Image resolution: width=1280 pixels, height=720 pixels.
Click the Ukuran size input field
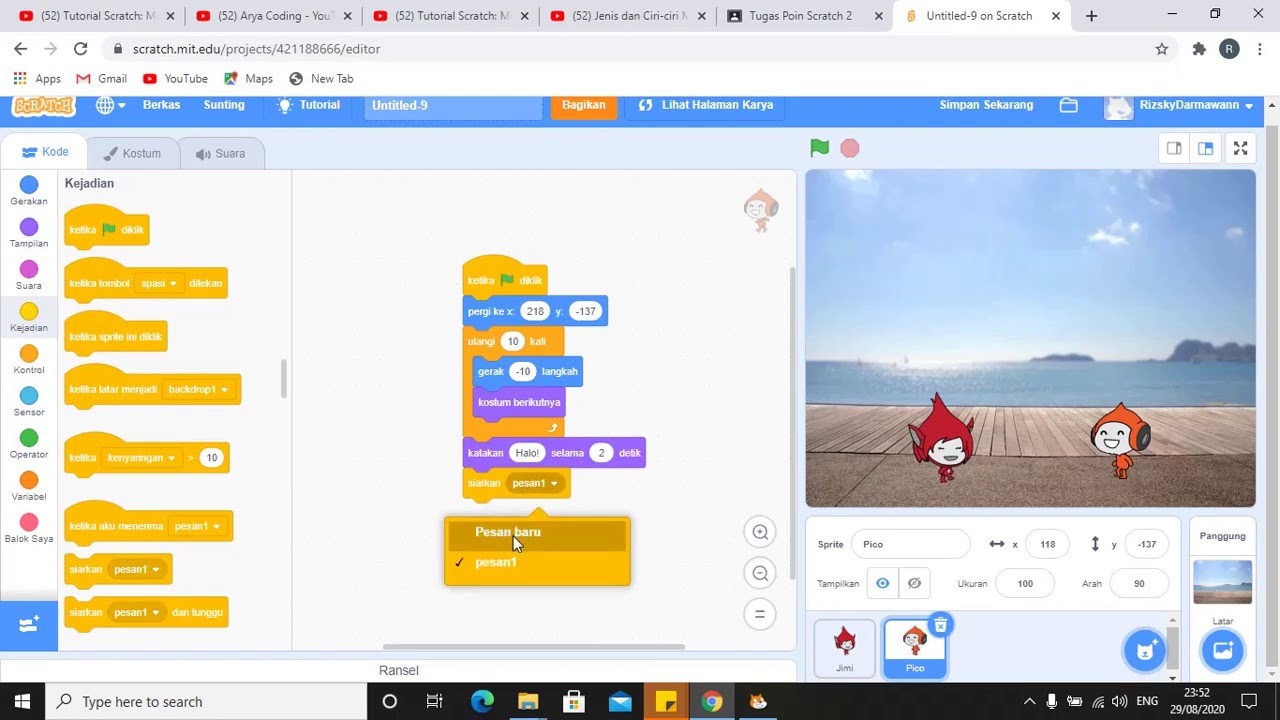(1025, 583)
